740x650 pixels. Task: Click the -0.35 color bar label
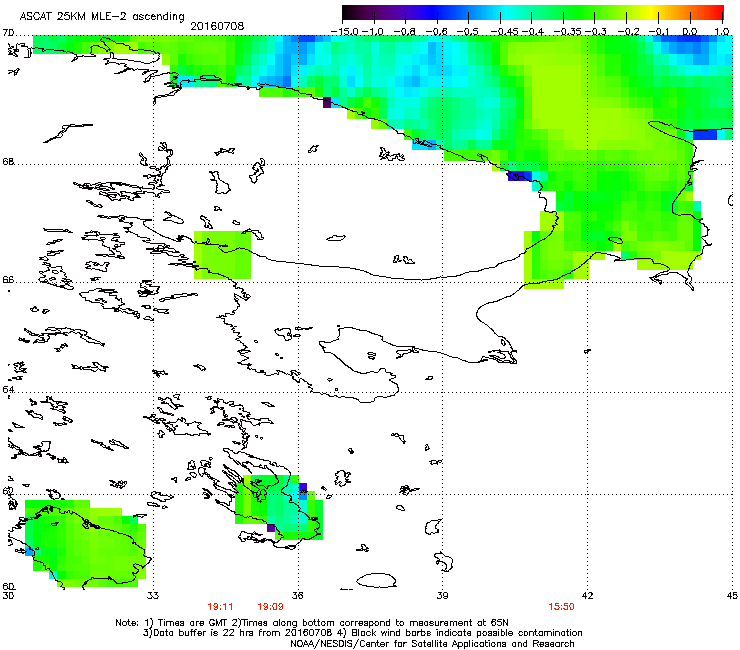(x=567, y=32)
